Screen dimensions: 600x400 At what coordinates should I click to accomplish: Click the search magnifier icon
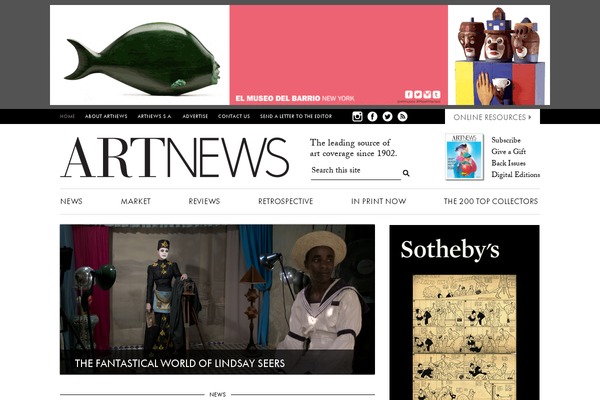pyautogui.click(x=406, y=173)
